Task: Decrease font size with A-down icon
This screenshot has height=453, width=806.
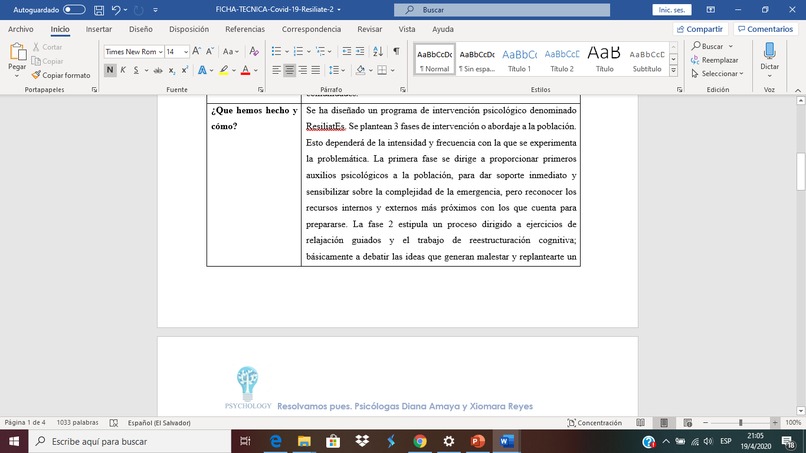Action: [x=210, y=51]
